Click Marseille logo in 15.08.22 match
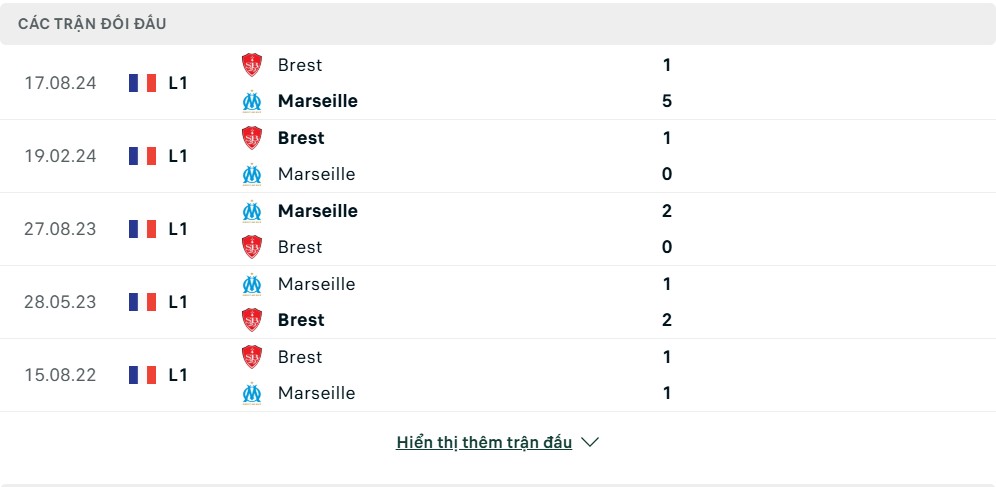 pyautogui.click(x=252, y=393)
